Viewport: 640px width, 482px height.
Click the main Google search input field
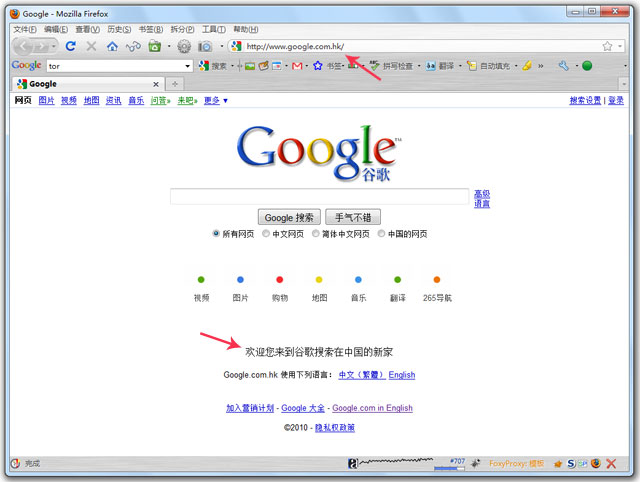tap(320, 197)
